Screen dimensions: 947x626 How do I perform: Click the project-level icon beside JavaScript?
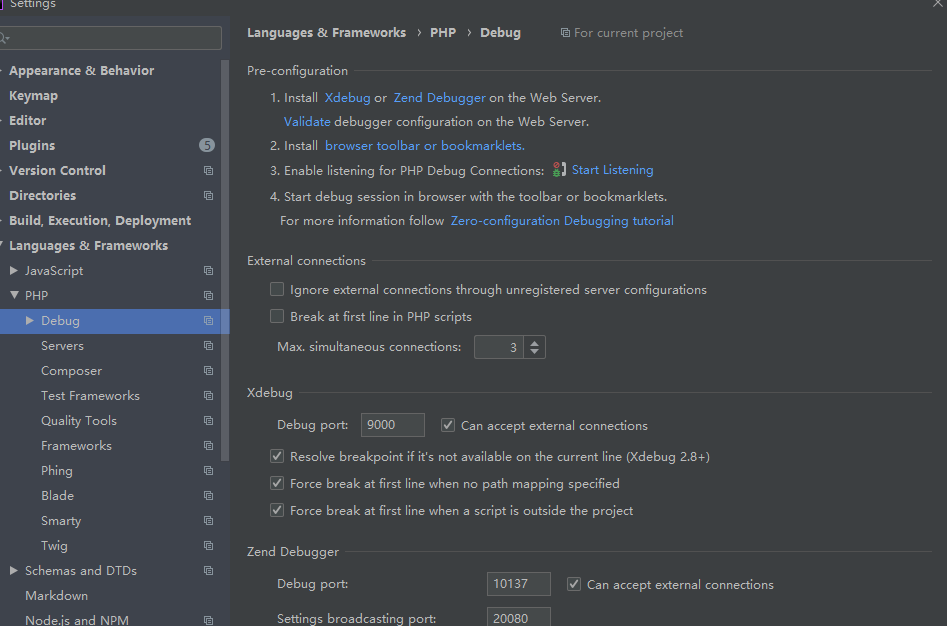coord(208,270)
